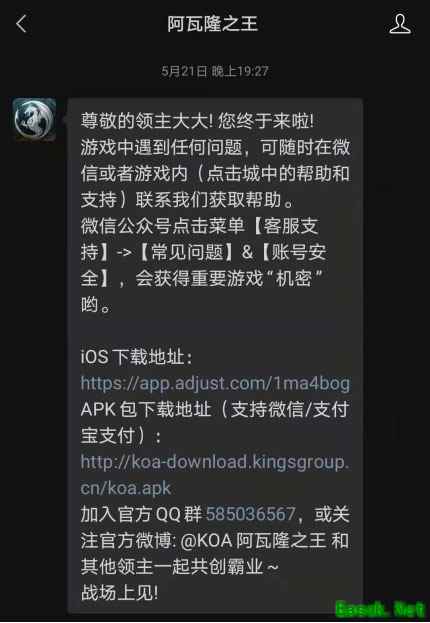Tap the chat title 阿瓦隆之王
The image size is (430, 623).
click(213, 24)
